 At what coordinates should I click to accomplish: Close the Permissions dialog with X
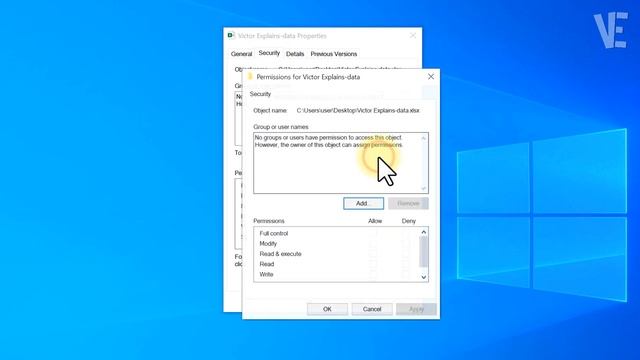click(431, 77)
